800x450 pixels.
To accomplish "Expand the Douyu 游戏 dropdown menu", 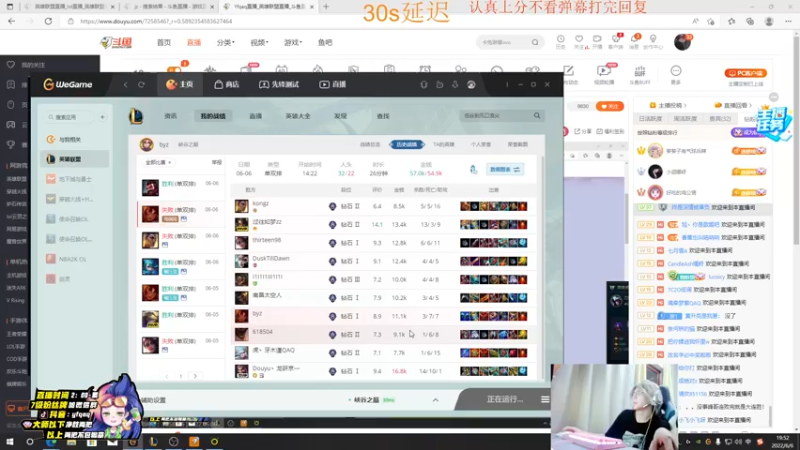I will click(293, 42).
